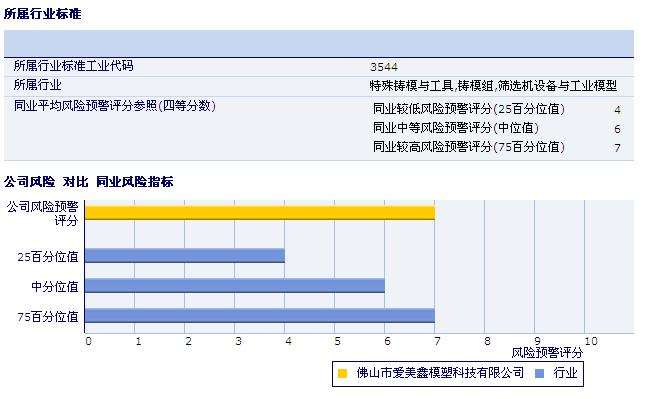Viewport: 665px width, 399px height.
Task: Click the yellow company legend swatch
Action: coord(342,374)
